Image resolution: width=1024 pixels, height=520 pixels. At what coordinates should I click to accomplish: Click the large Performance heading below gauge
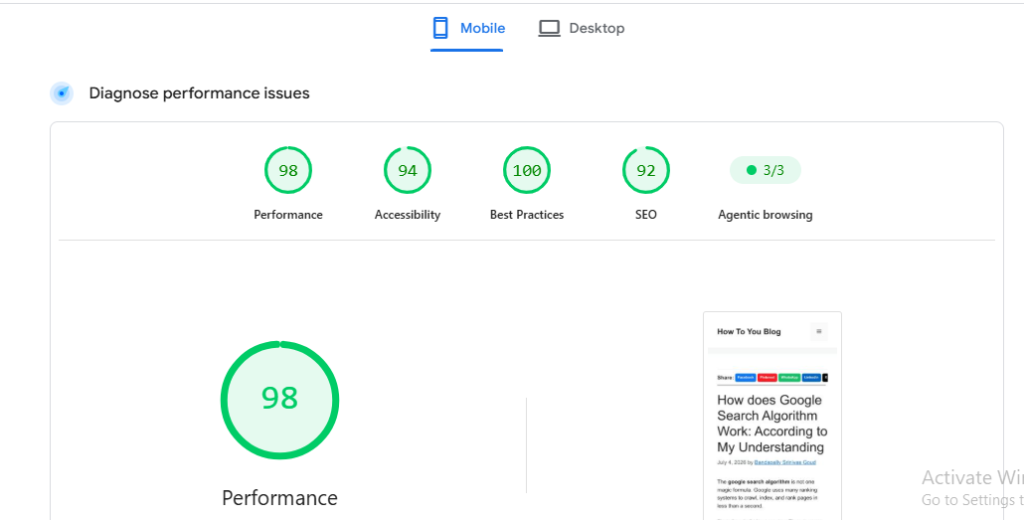point(280,498)
